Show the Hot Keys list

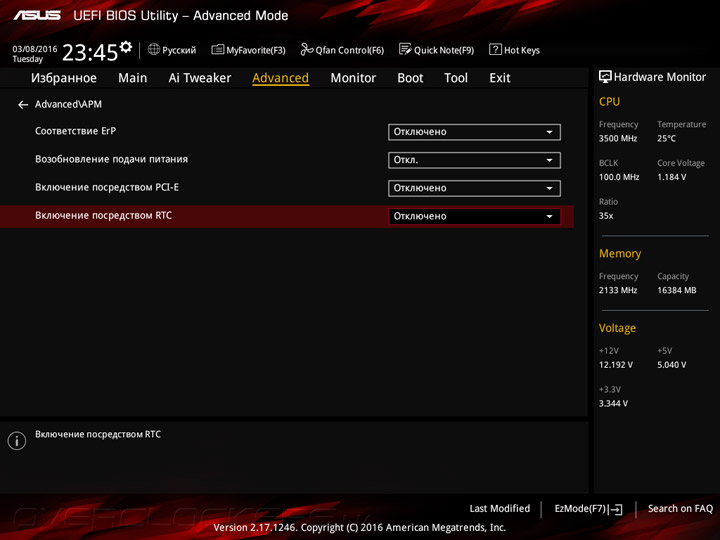(x=515, y=50)
